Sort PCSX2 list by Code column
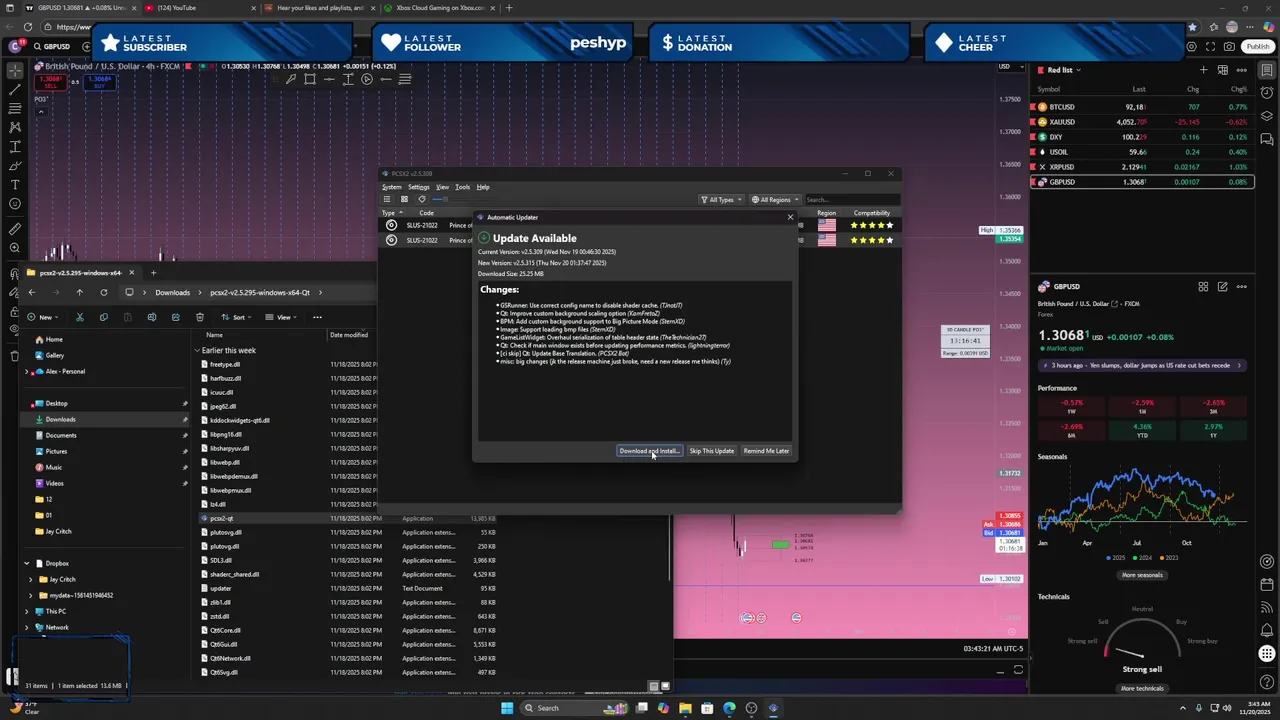 [426, 213]
